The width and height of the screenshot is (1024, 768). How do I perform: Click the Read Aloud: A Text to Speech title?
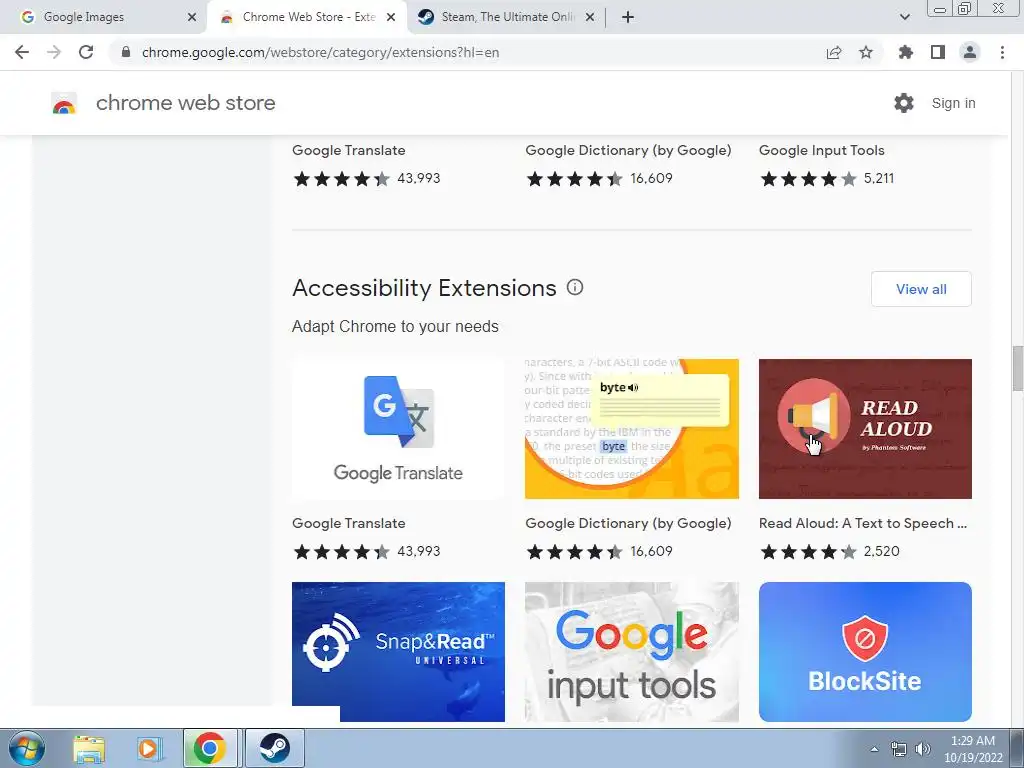coord(863,523)
